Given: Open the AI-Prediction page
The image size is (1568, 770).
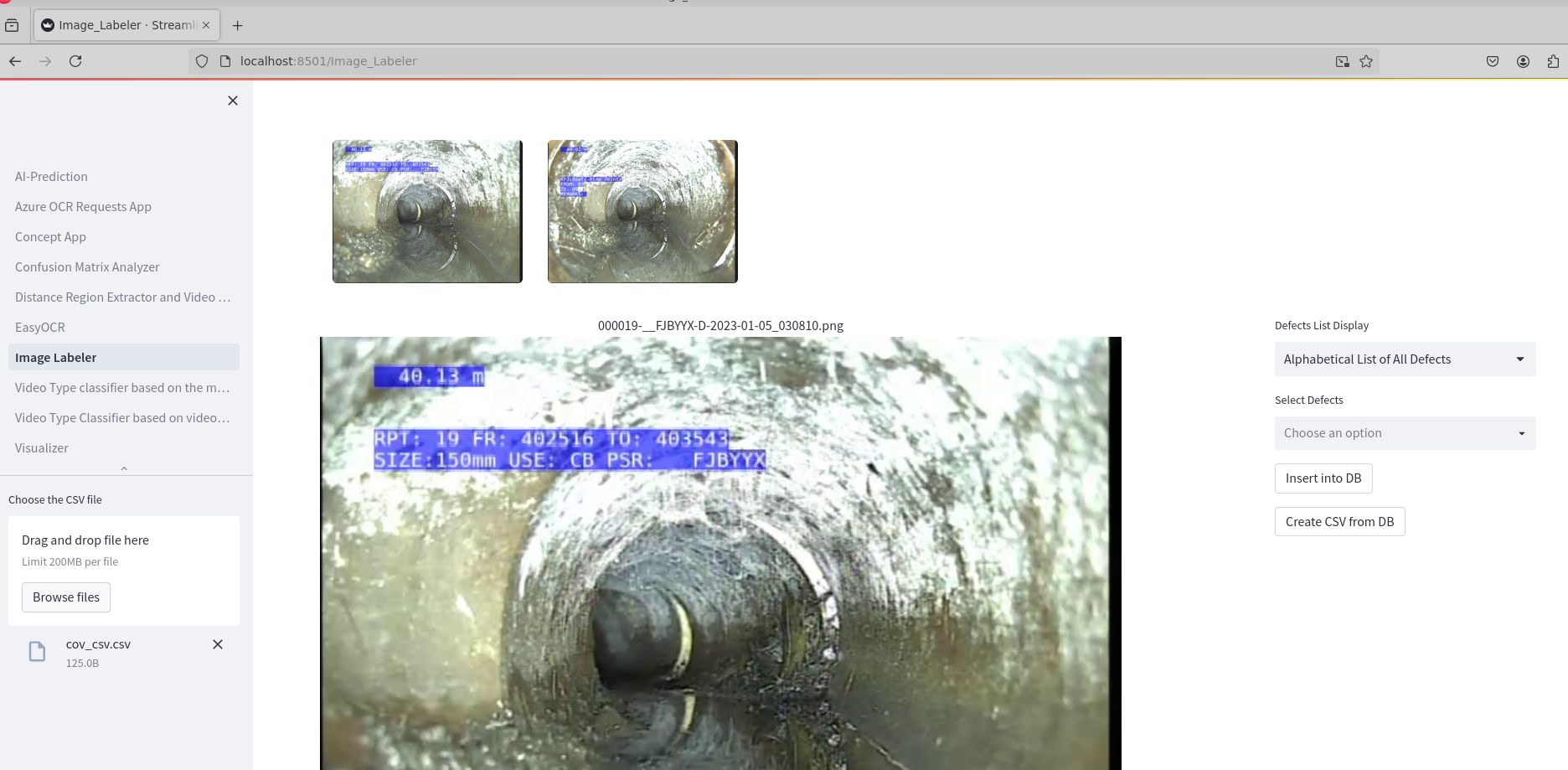Looking at the screenshot, I should [x=51, y=177].
